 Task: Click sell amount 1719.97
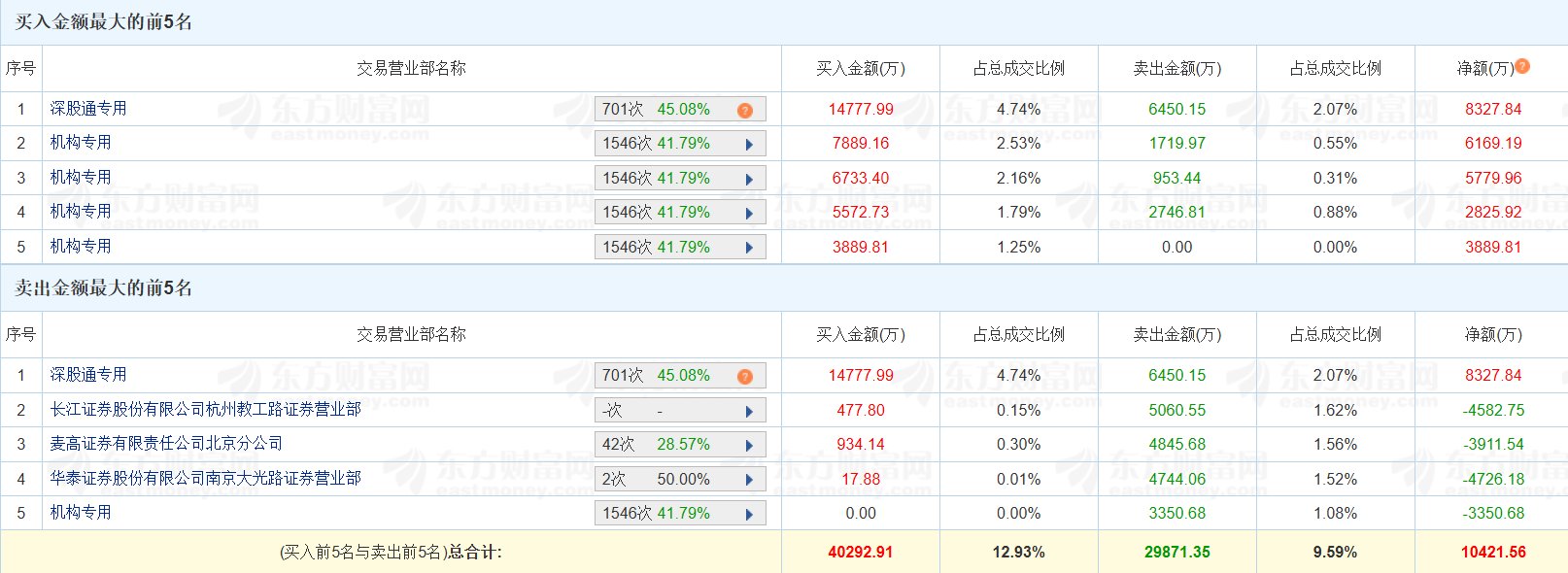point(1177,143)
